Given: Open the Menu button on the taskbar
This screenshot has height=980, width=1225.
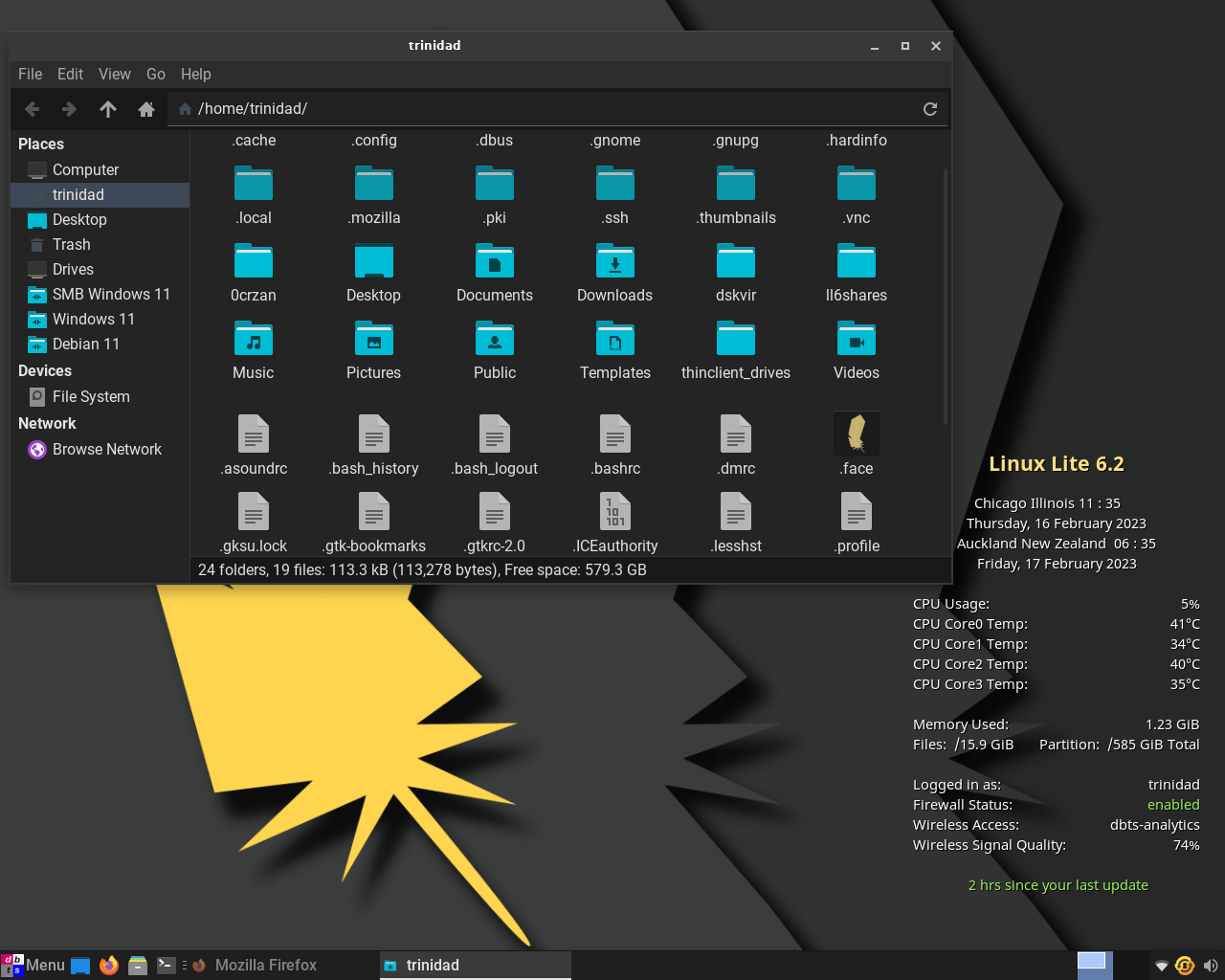Looking at the screenshot, I should [x=33, y=965].
